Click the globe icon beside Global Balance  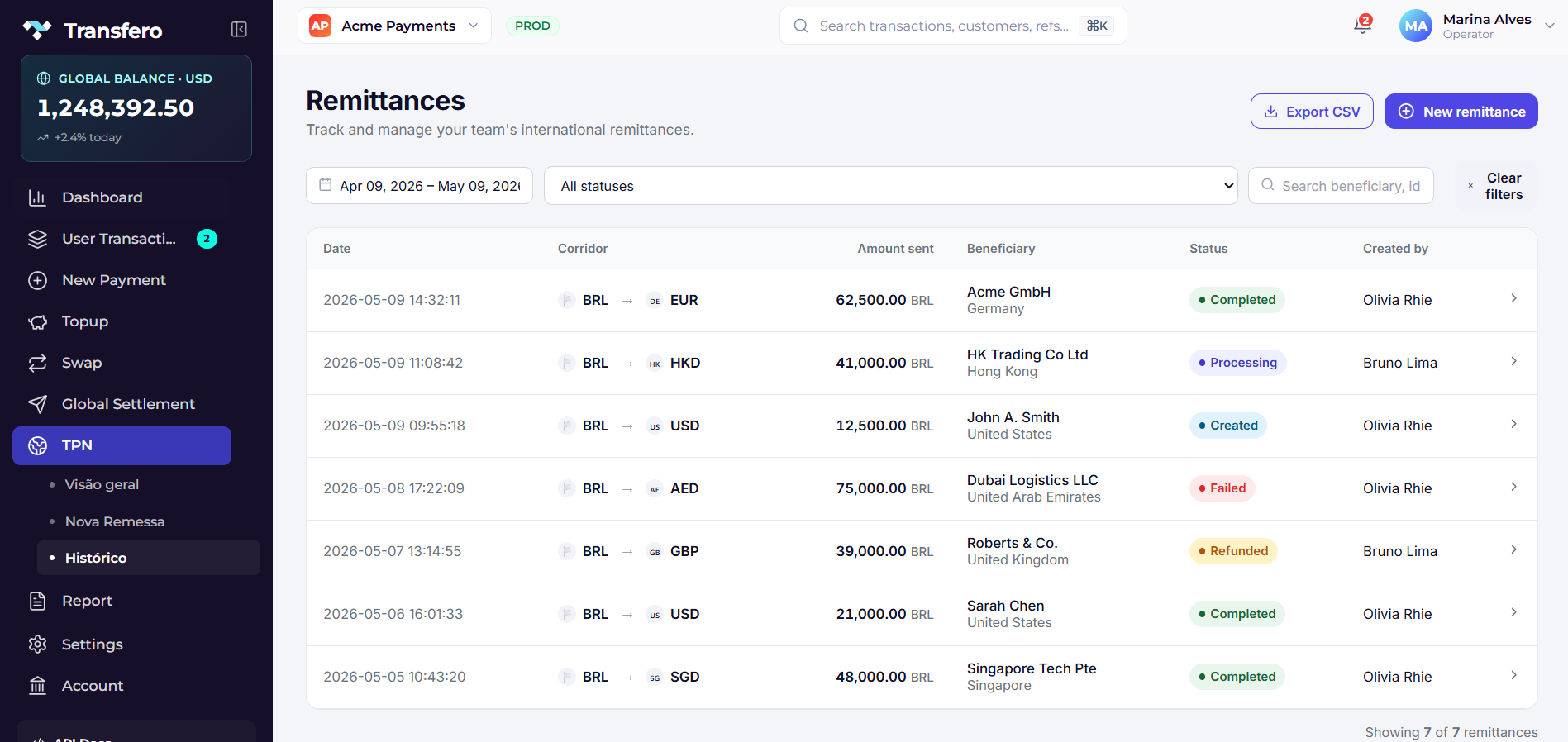click(44, 78)
